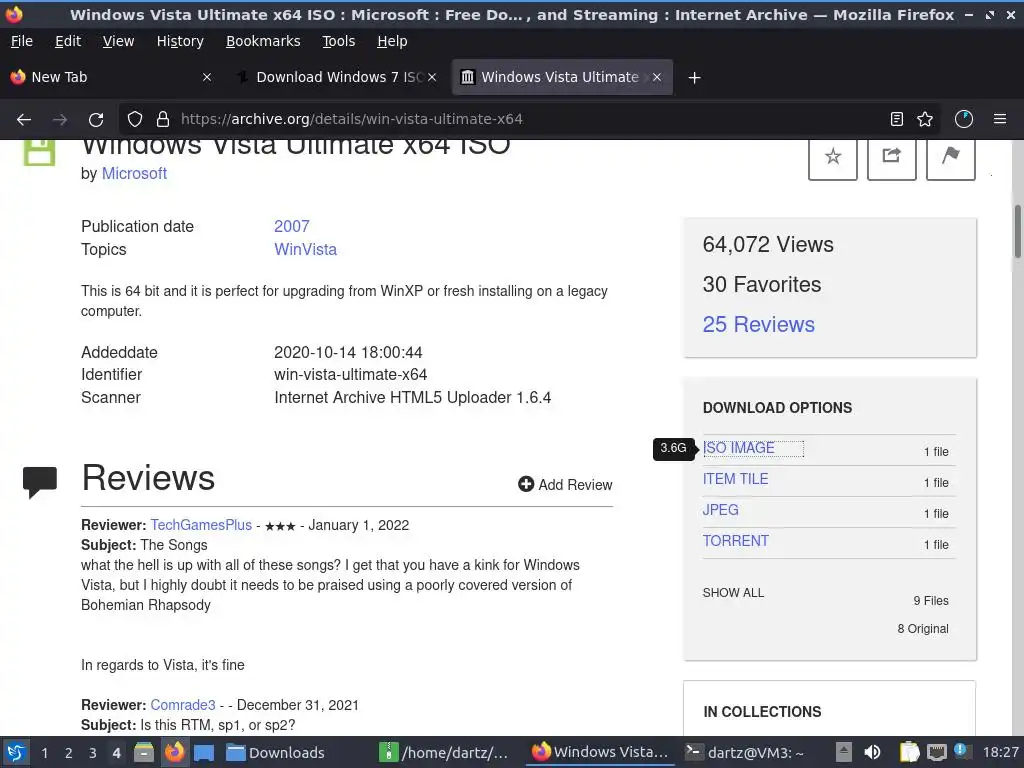The image size is (1024, 768).
Task: Close the Download Windows 7 ISO tab
Action: coord(432,77)
